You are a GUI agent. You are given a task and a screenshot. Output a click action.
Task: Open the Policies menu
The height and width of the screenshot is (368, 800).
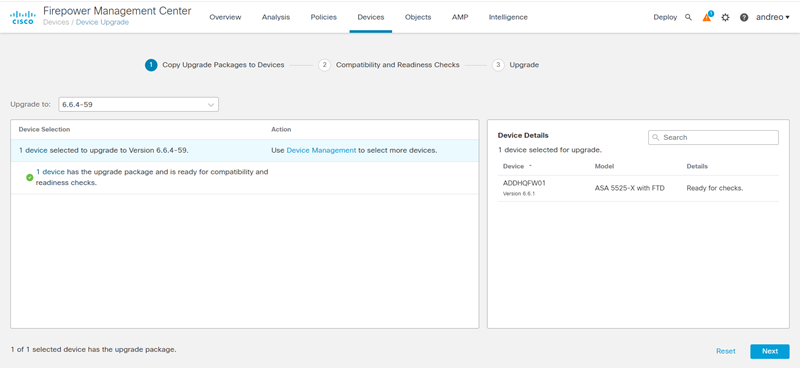(323, 17)
